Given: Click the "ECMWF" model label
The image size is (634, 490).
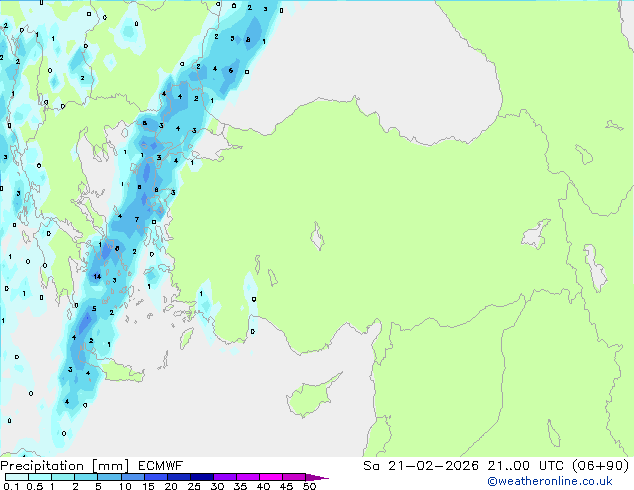Looking at the screenshot, I should [x=161, y=466].
